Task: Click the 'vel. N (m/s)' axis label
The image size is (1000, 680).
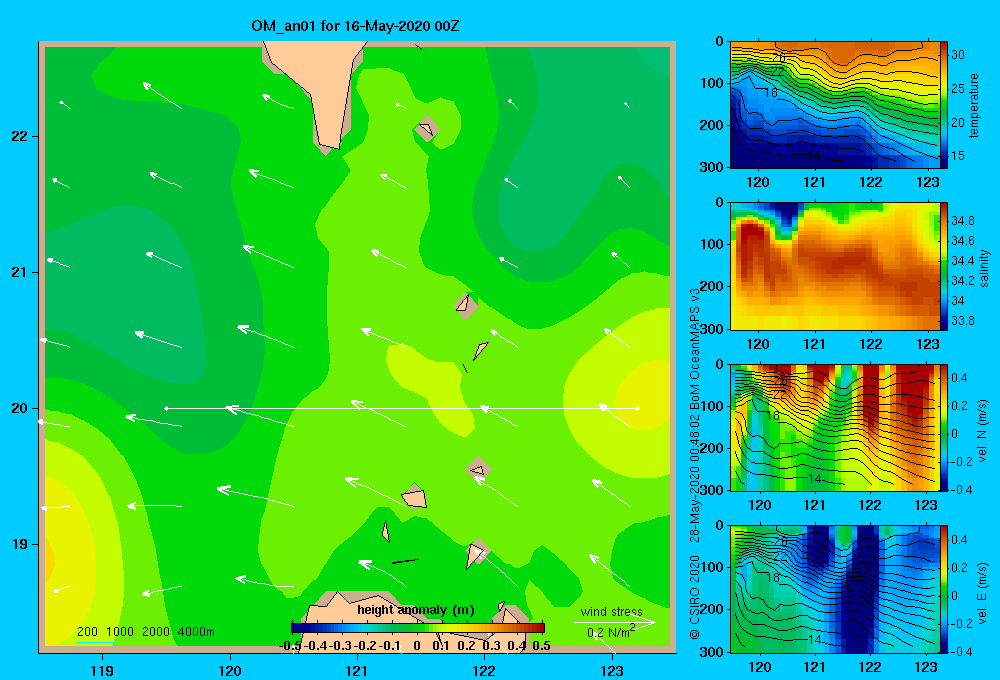Action: 983,431
